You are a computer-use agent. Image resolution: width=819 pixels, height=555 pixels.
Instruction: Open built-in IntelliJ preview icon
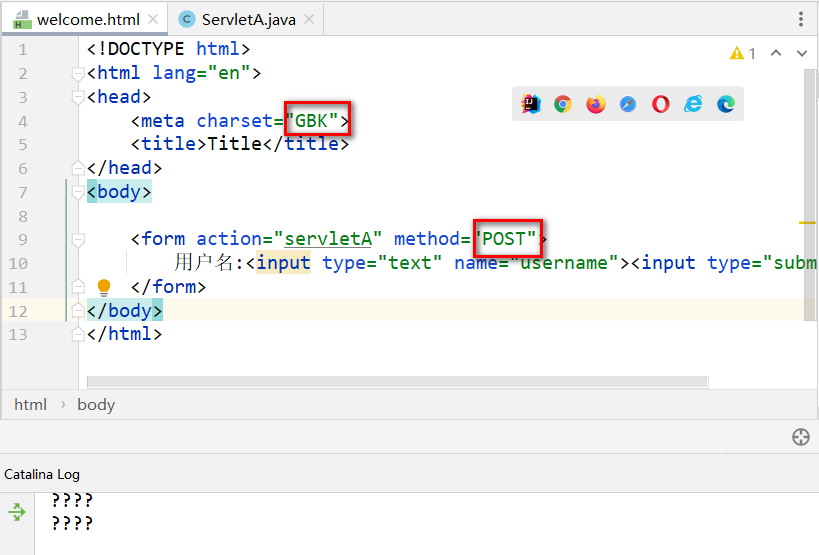[x=531, y=104]
